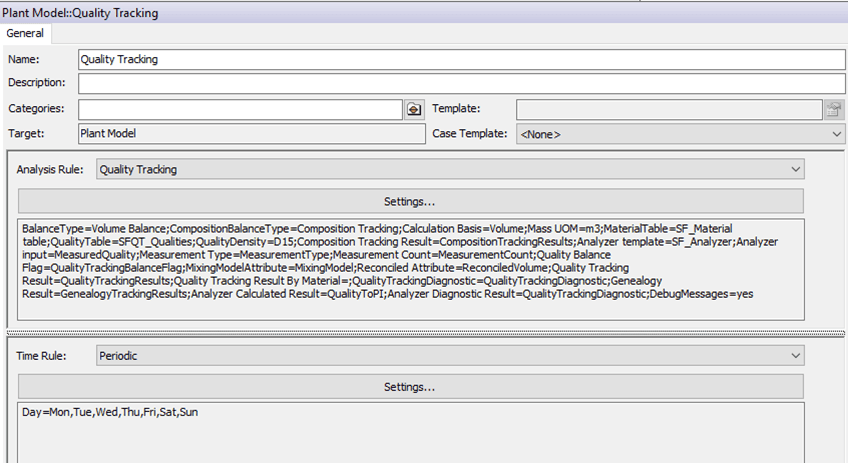
Task: Switch to the General tab
Action: click(x=25, y=34)
